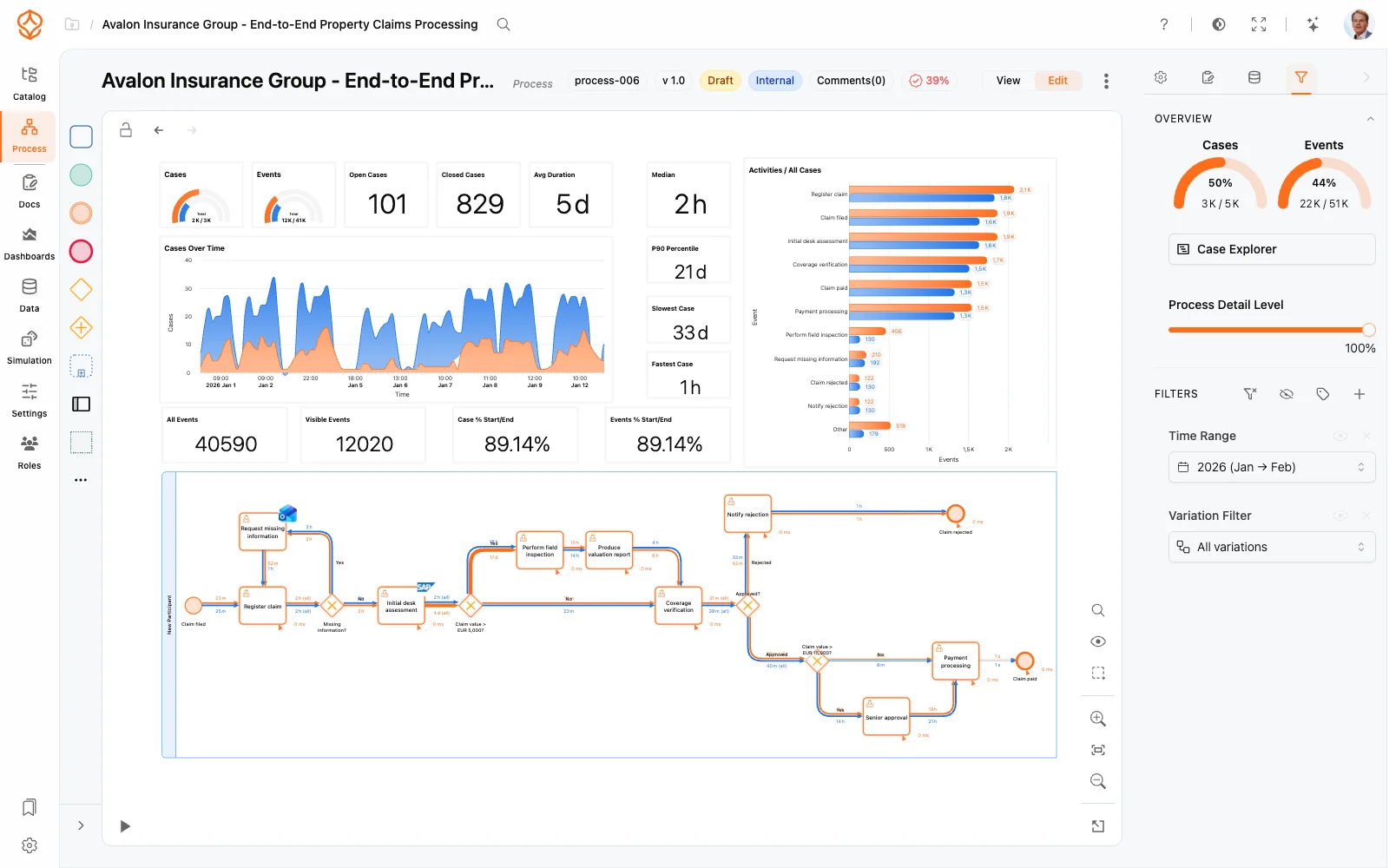Switch to Edit mode
This screenshot has height=868, width=1389.
point(1057,81)
